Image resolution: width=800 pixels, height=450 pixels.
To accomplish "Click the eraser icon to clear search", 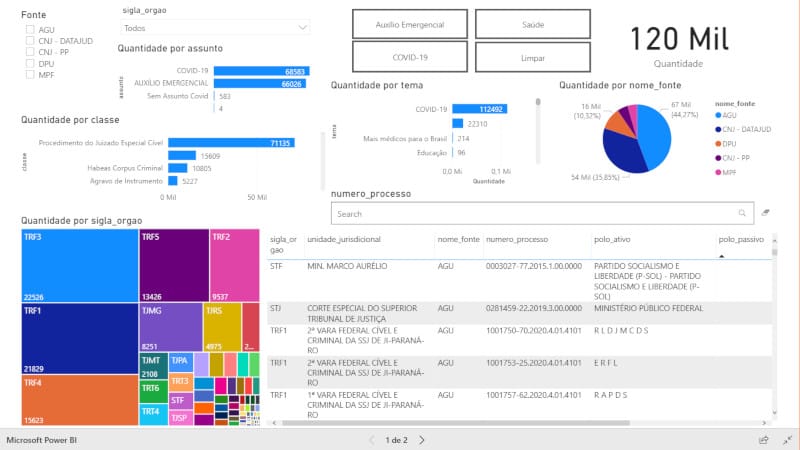I will coord(766,213).
